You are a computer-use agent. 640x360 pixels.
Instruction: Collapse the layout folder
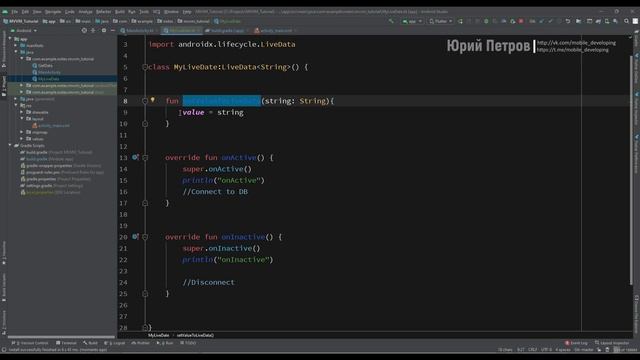(x=22, y=119)
